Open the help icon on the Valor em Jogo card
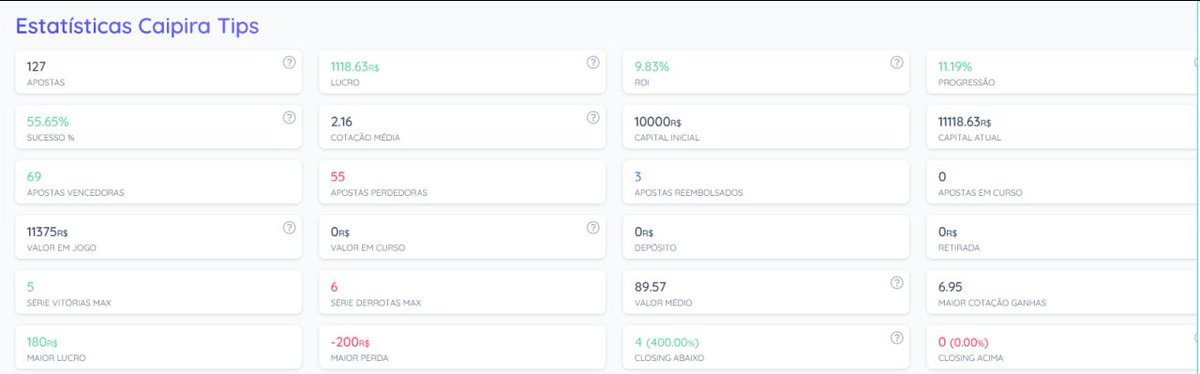1200x374 pixels. tap(289, 227)
